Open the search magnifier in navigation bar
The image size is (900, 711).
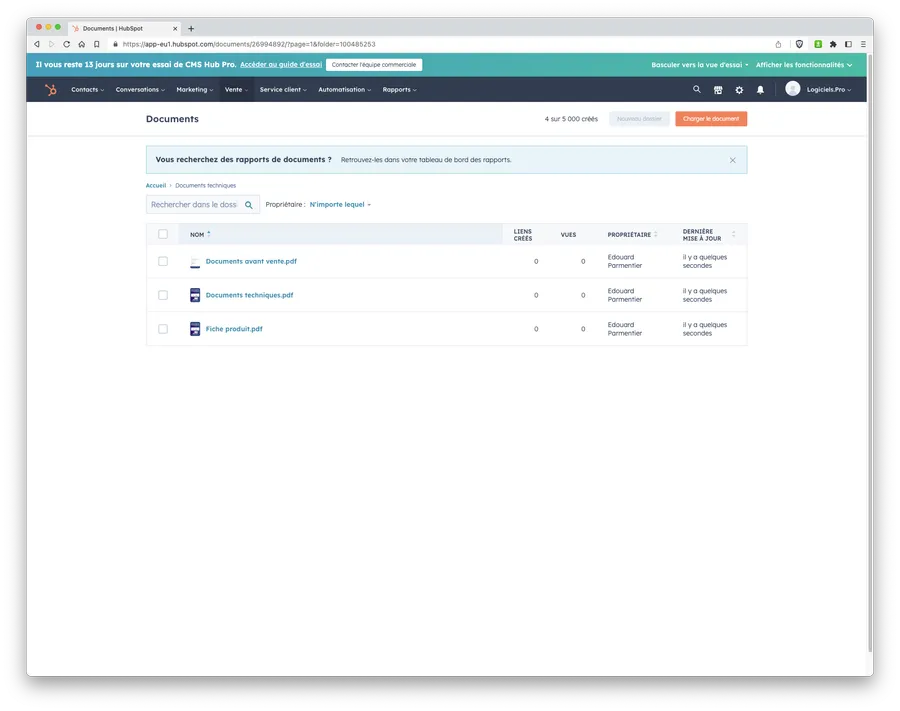coord(697,89)
